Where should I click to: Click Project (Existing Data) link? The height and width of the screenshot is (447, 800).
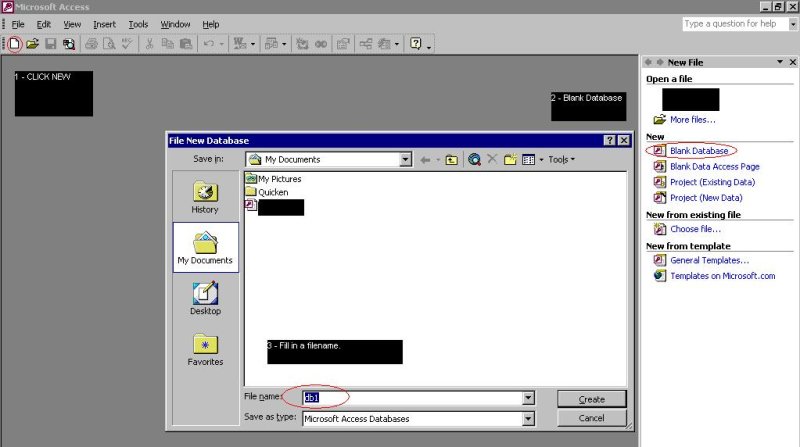[712, 182]
